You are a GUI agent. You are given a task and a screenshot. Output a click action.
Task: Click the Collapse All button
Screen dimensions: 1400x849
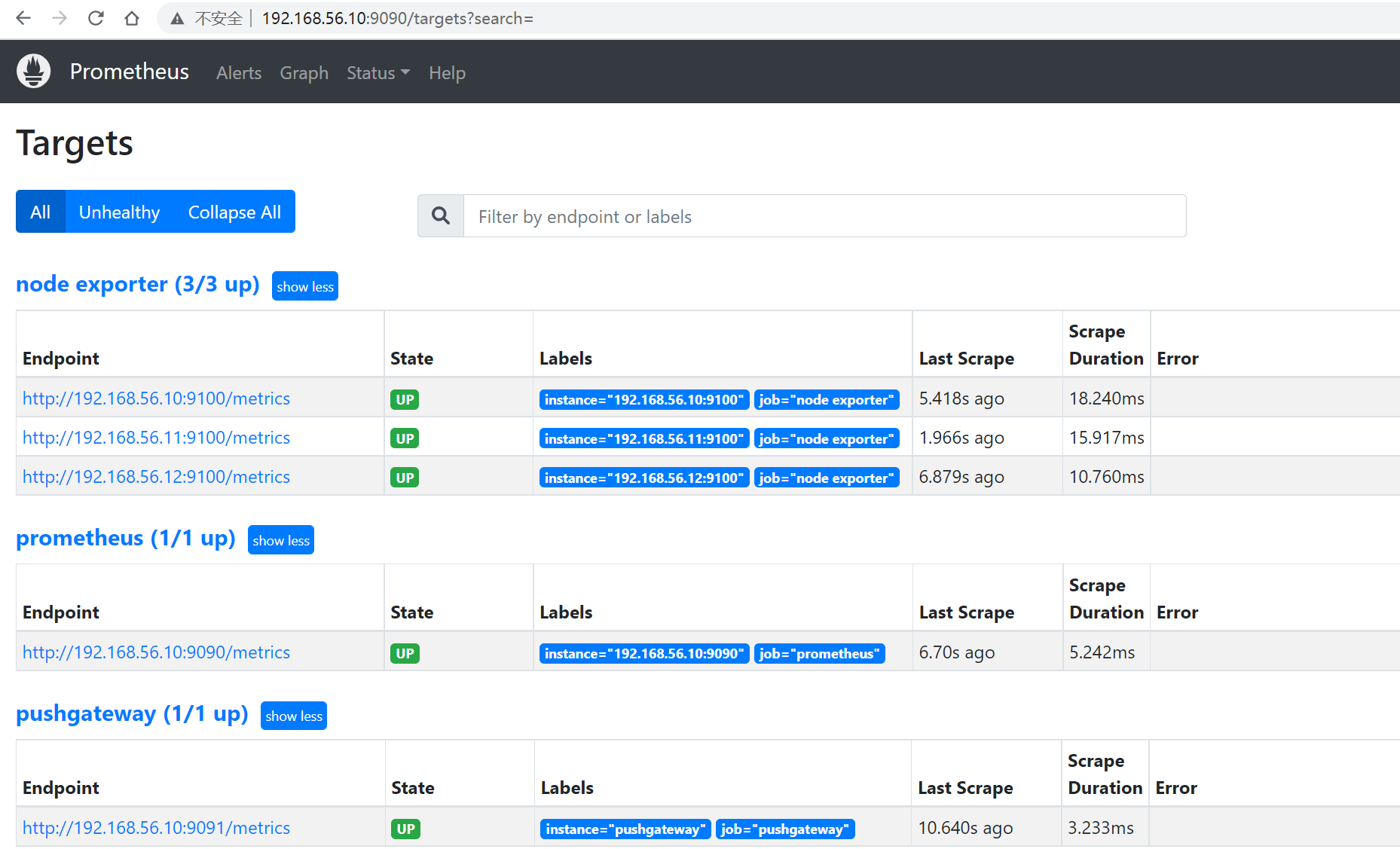click(234, 212)
